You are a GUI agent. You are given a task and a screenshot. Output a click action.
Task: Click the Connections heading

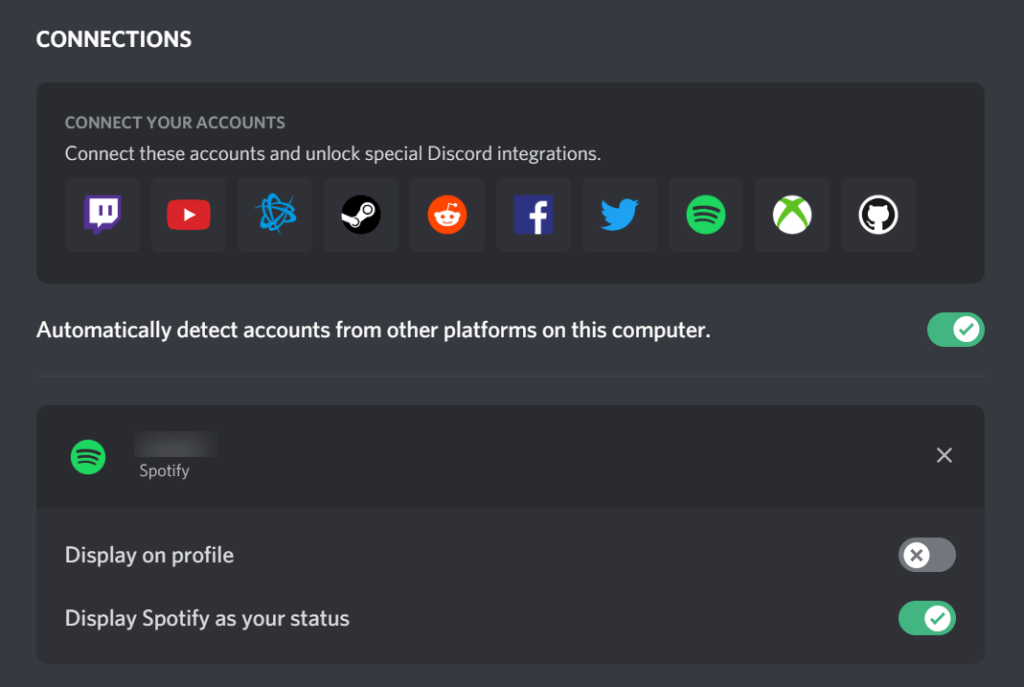tap(114, 39)
